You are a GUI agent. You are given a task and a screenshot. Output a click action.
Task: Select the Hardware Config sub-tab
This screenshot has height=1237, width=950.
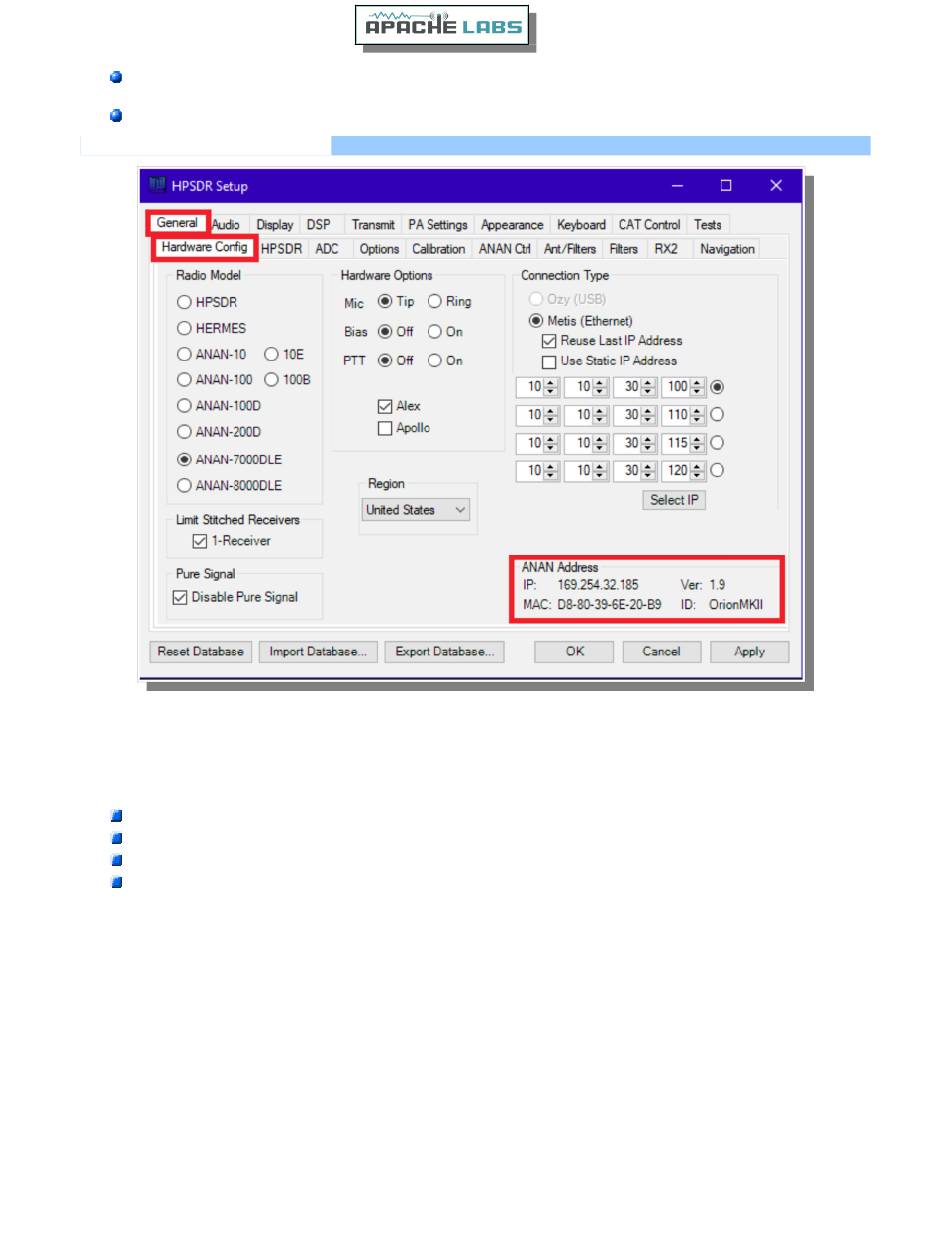click(204, 247)
